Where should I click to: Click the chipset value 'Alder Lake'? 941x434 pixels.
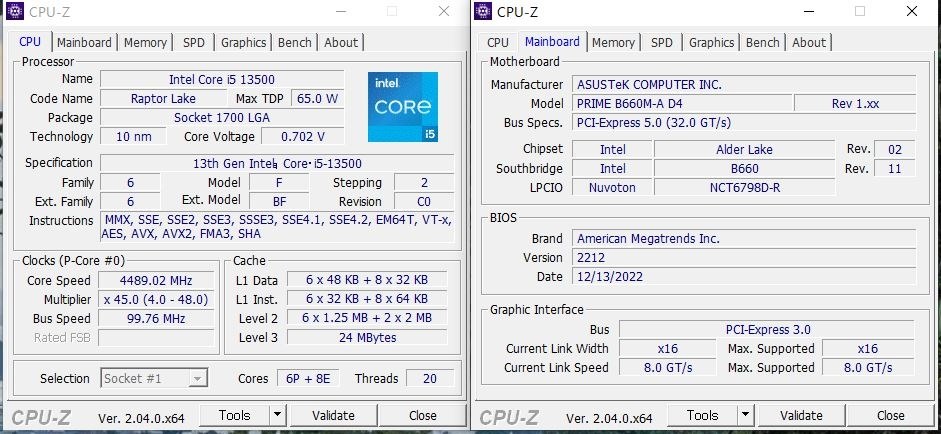744,149
